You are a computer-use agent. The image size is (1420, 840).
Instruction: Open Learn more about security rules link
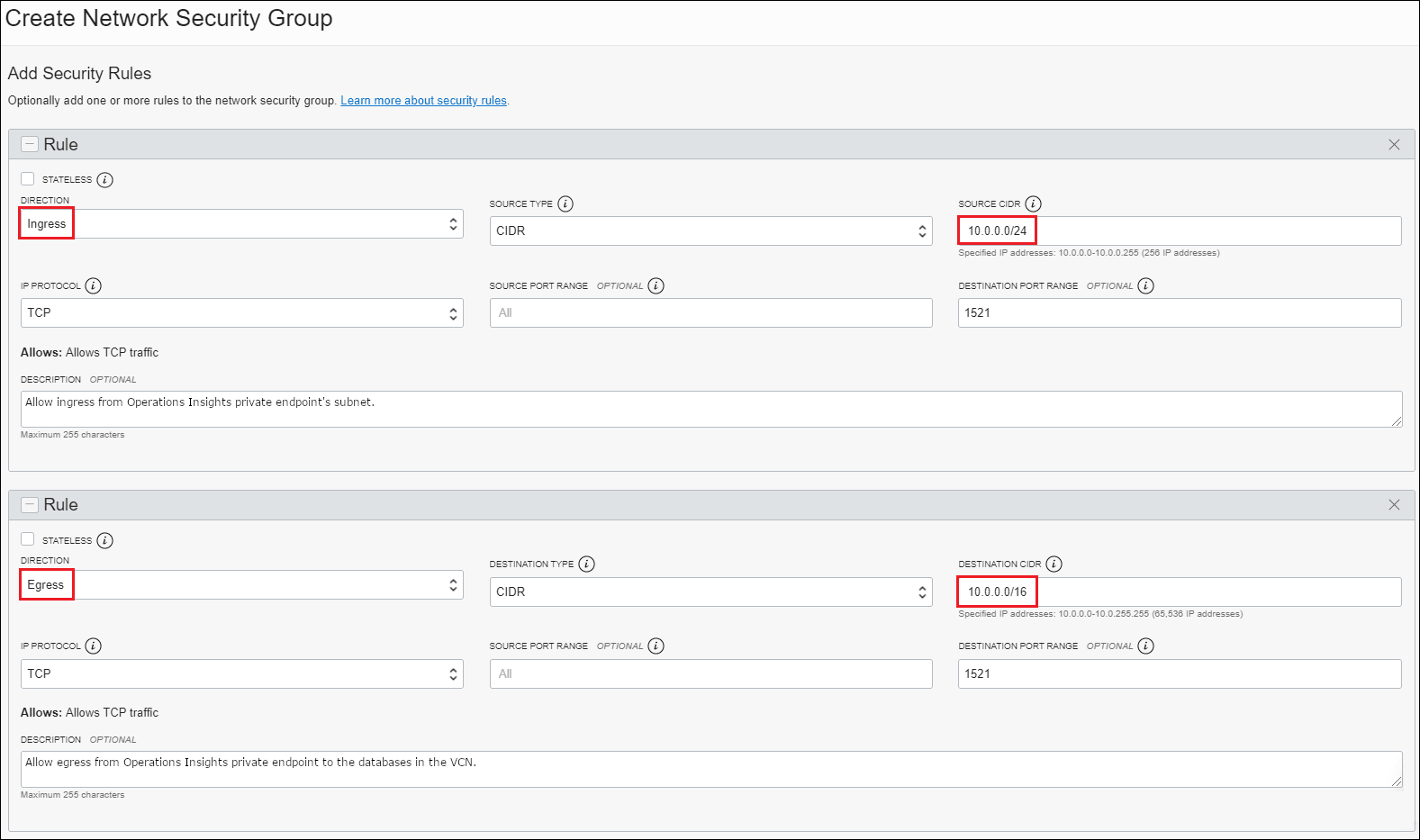[423, 101]
